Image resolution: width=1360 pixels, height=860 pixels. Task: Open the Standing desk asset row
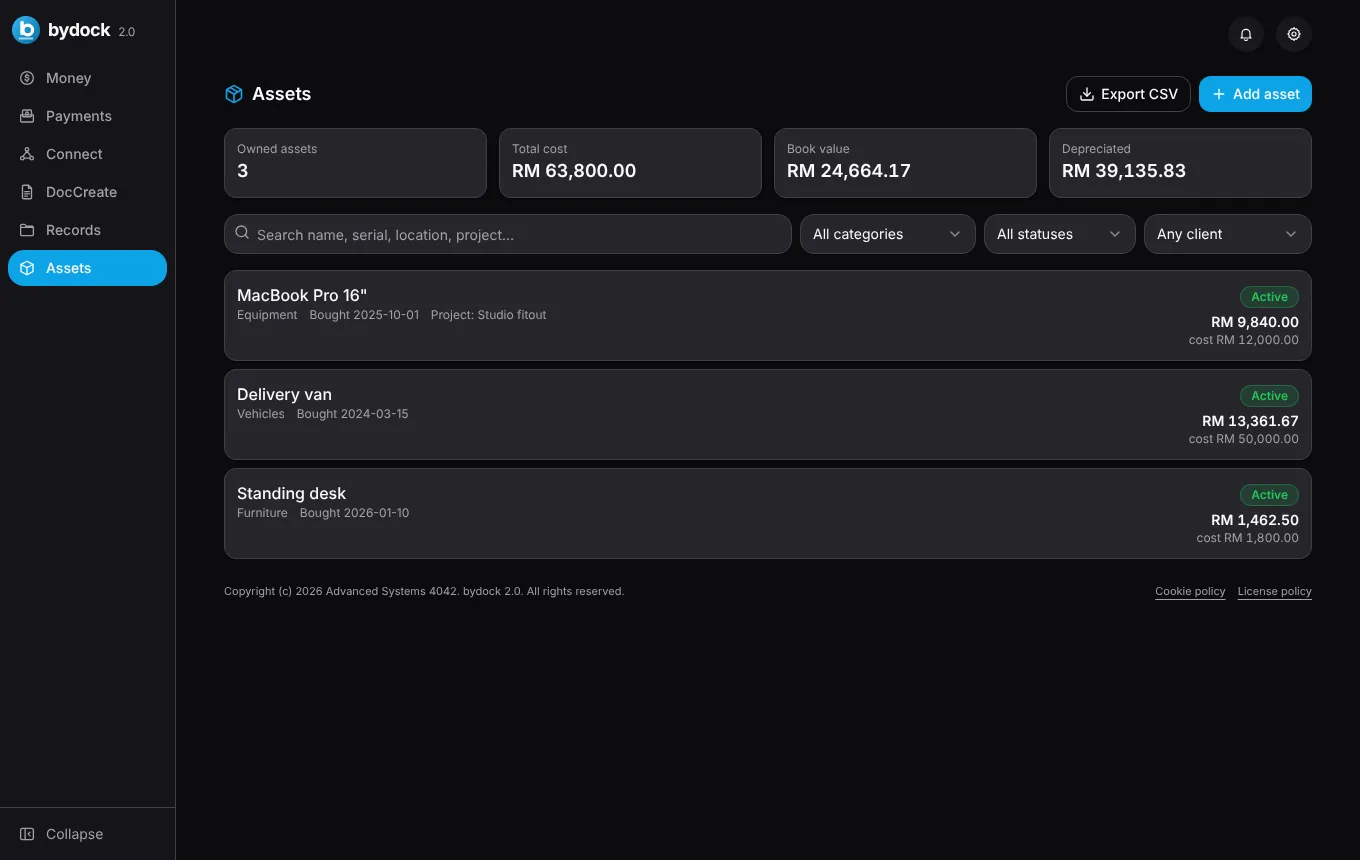(x=768, y=513)
